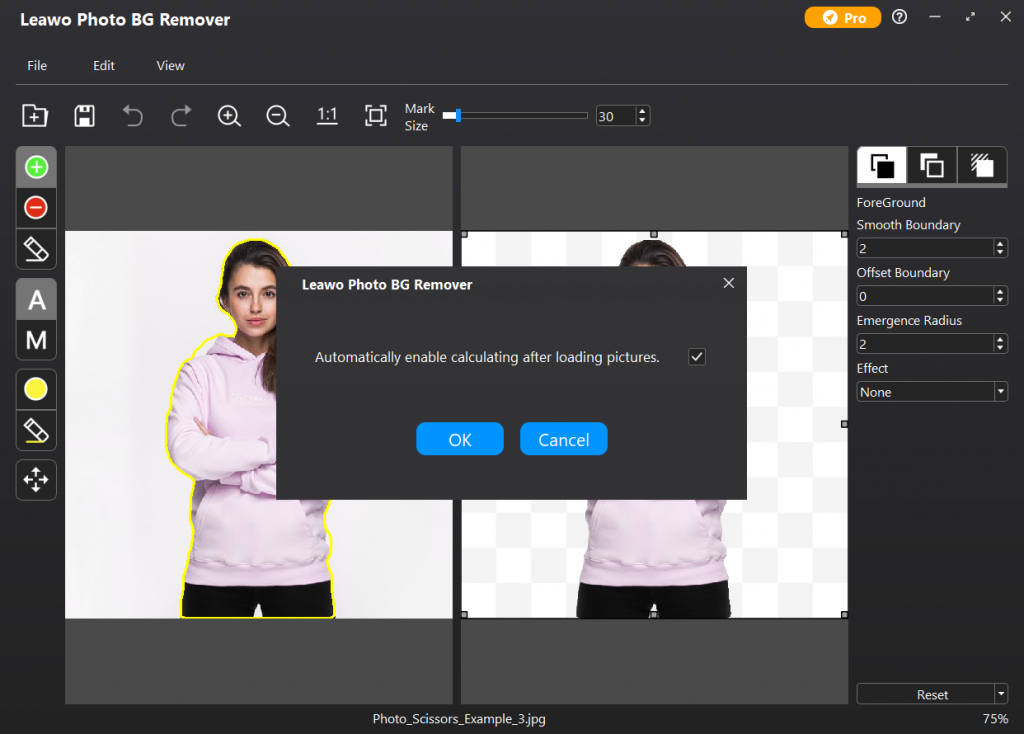Viewport: 1024px width, 734px height.
Task: Open a new photo with the add-file icon
Action: (34, 115)
